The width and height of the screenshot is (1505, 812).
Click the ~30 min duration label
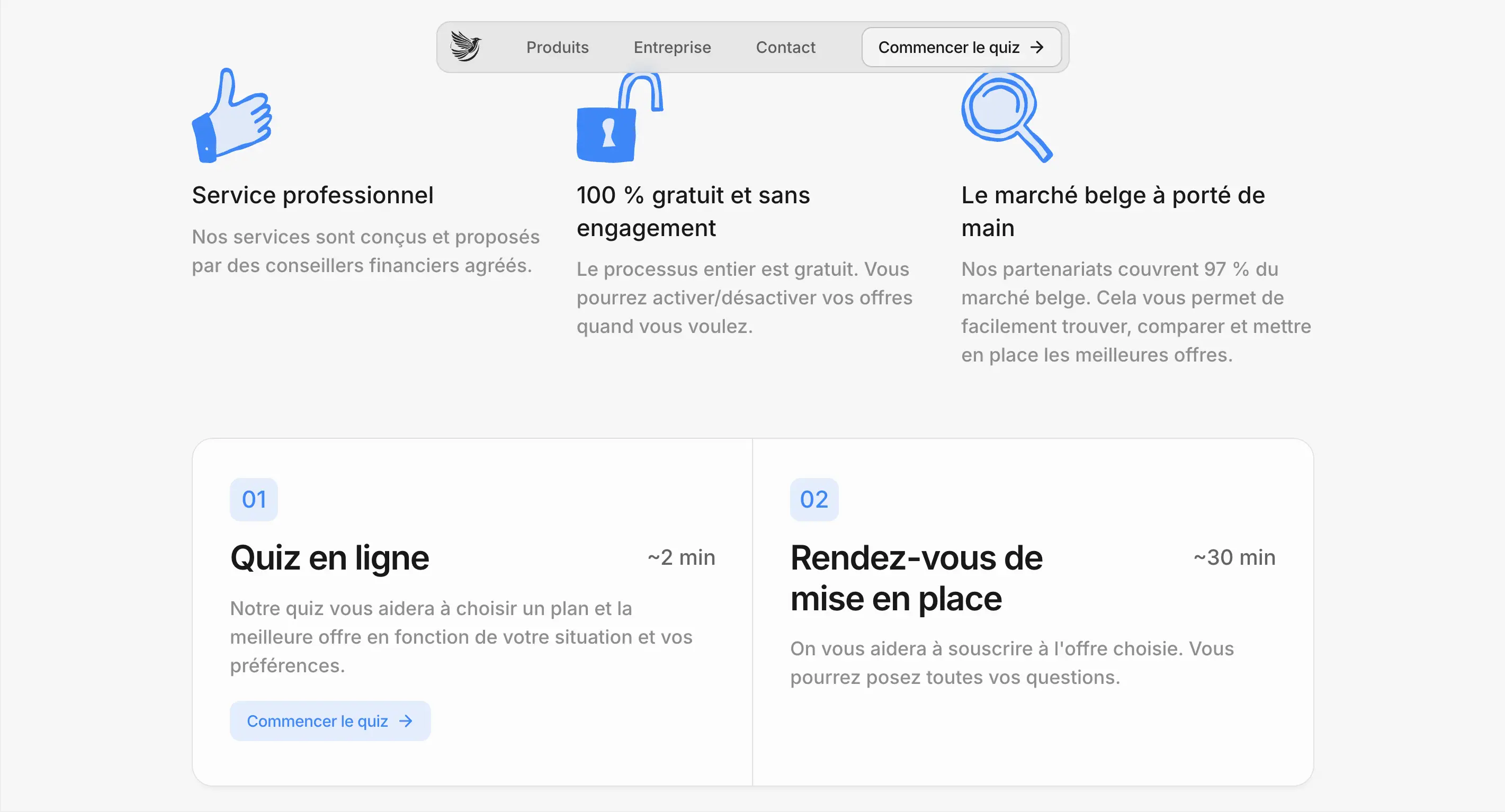pos(1234,557)
